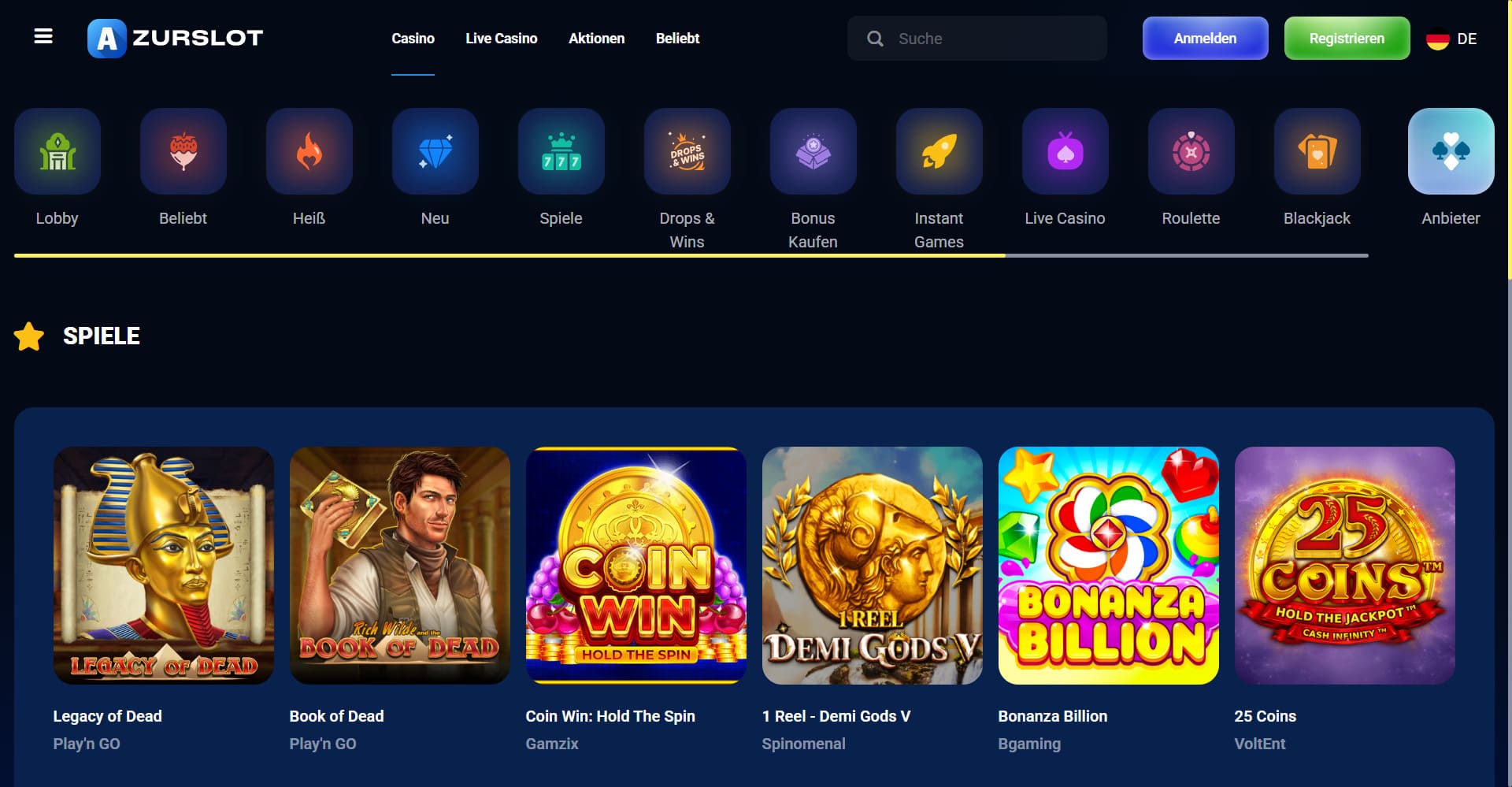Open Instant Games rocket icon

pos(939,151)
